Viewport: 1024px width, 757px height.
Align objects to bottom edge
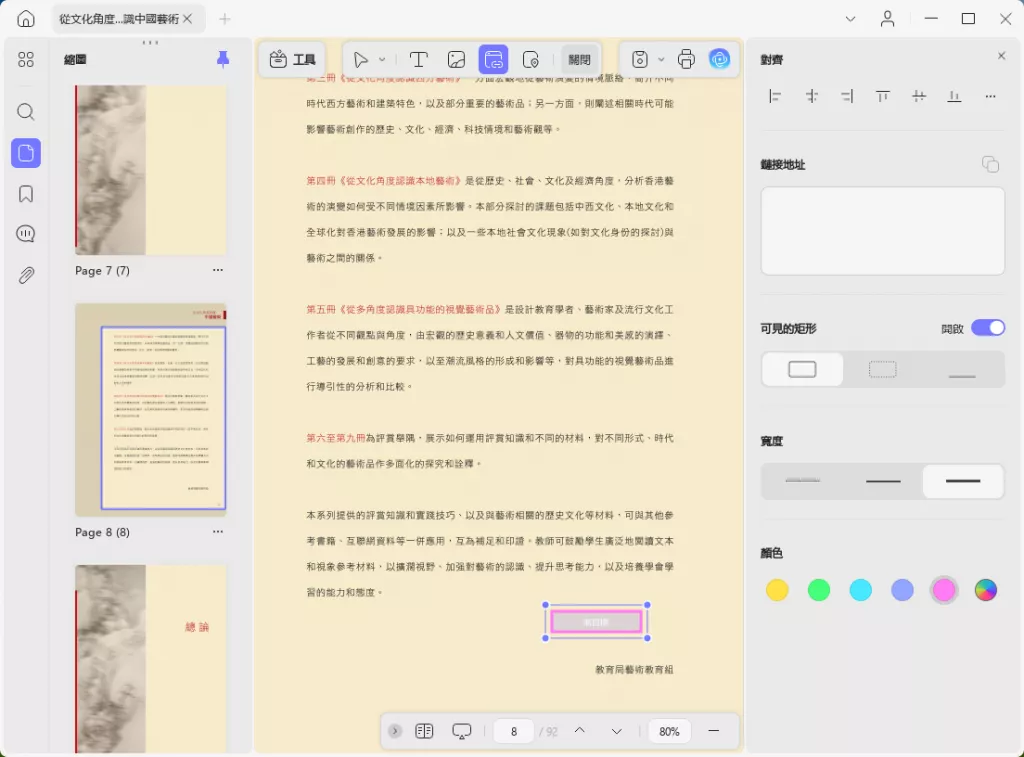(954, 97)
